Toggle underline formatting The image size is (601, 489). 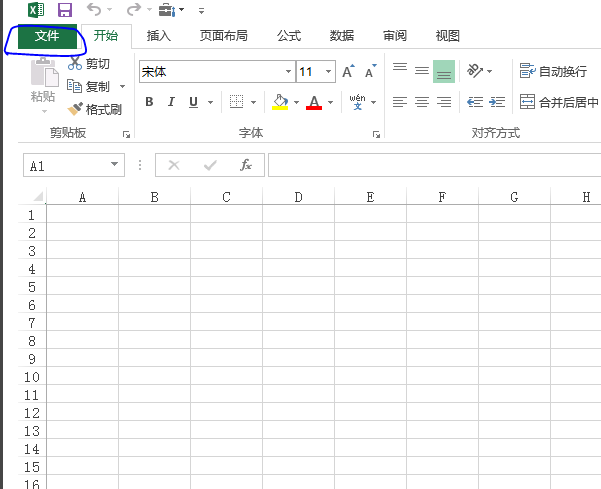click(194, 102)
